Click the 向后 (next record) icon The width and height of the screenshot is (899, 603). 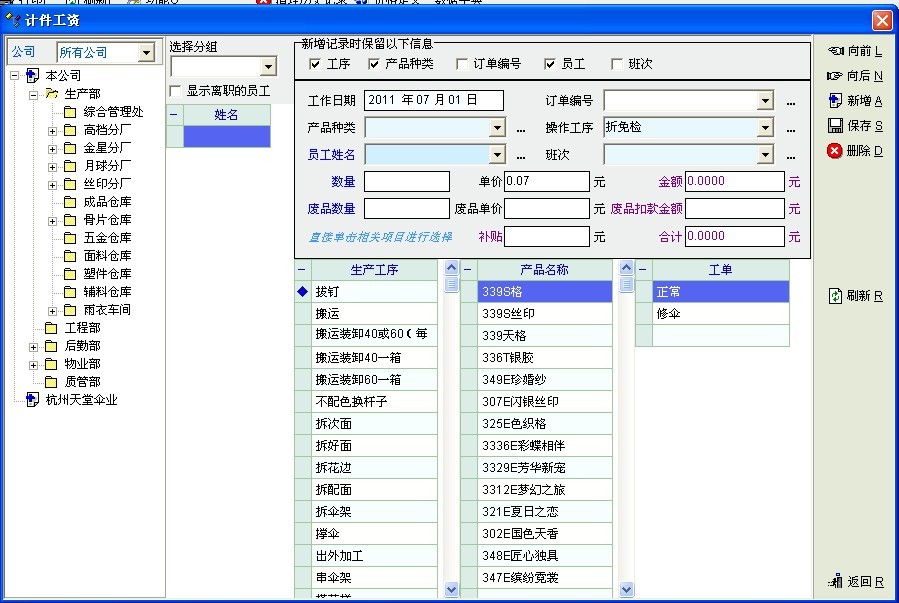[x=835, y=76]
